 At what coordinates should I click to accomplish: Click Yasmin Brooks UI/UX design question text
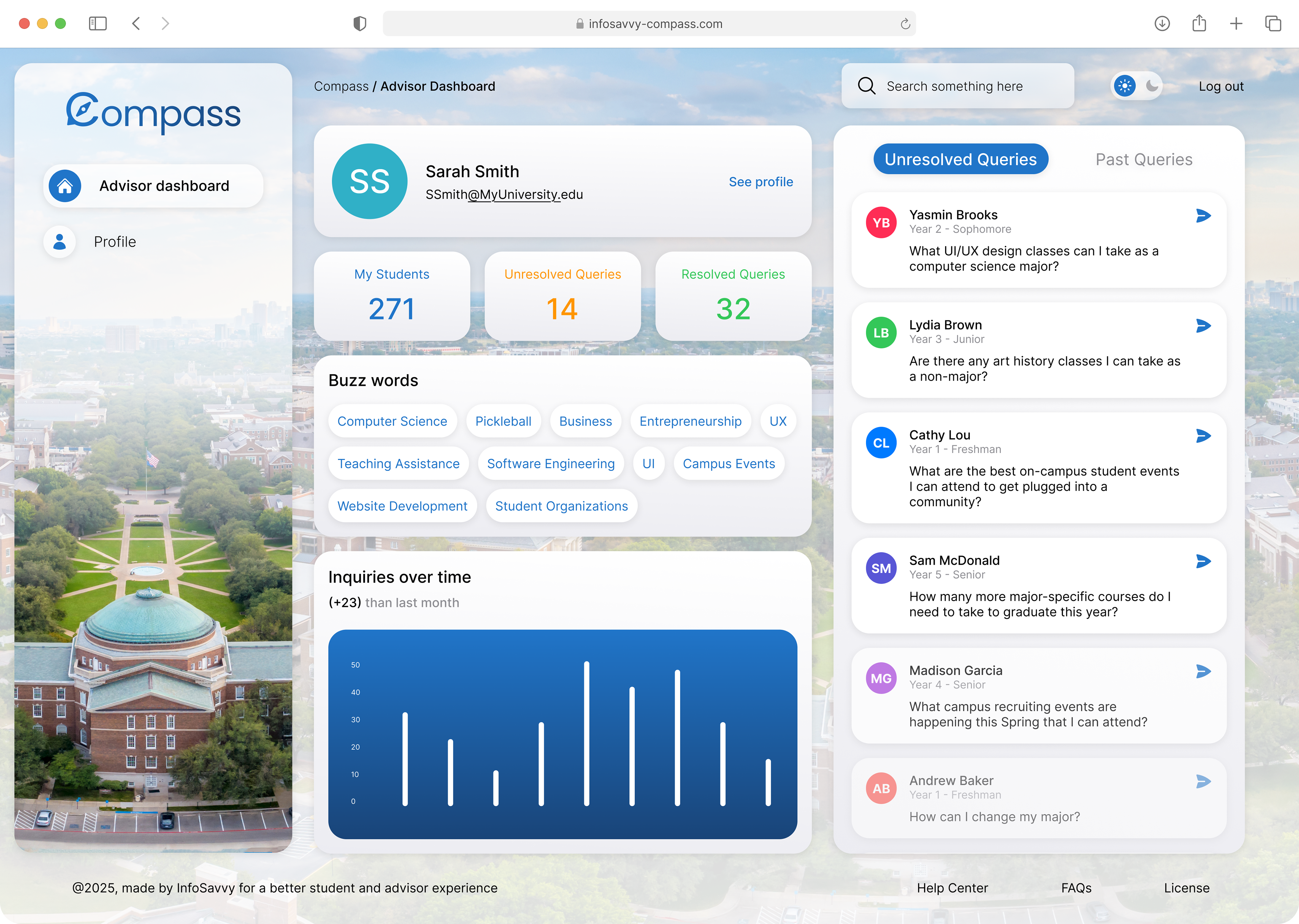(1033, 259)
